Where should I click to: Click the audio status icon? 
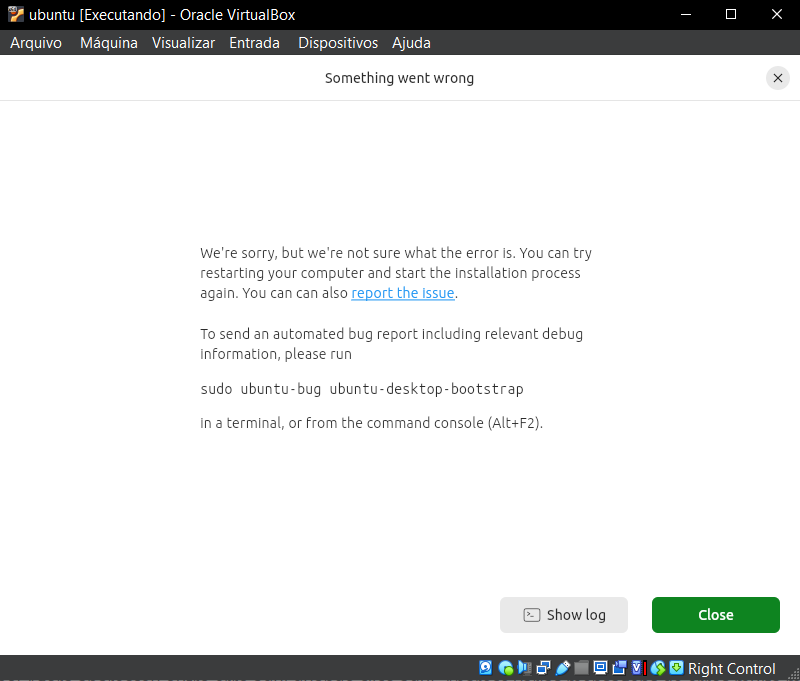pyautogui.click(x=524, y=668)
